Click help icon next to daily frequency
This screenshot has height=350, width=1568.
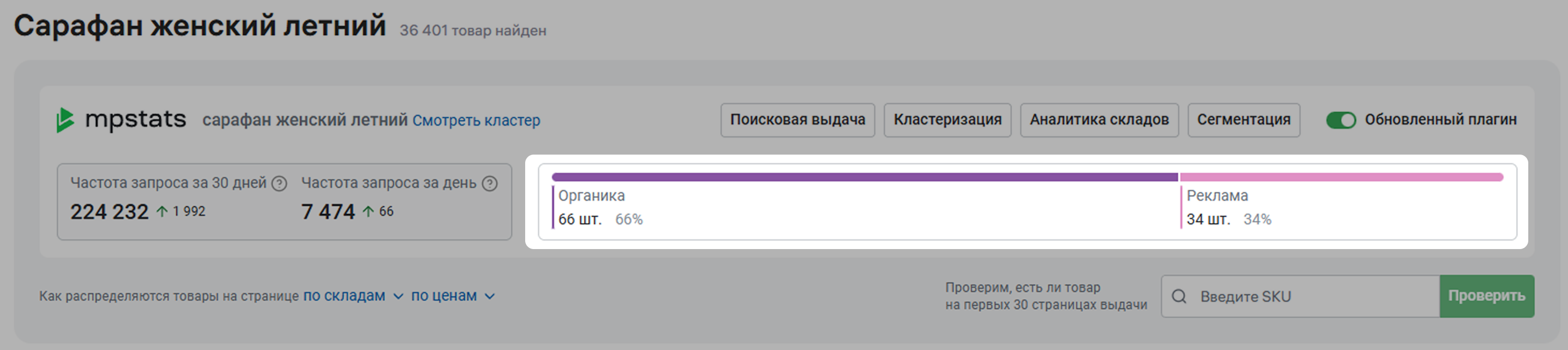[x=489, y=183]
